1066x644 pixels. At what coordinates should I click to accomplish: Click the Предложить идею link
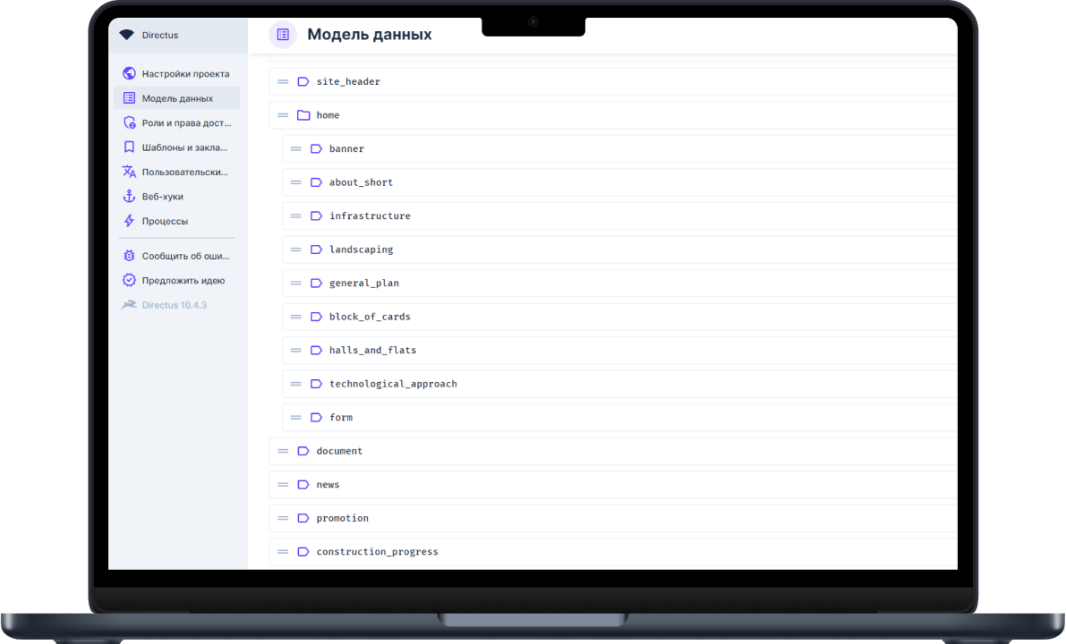coord(177,280)
